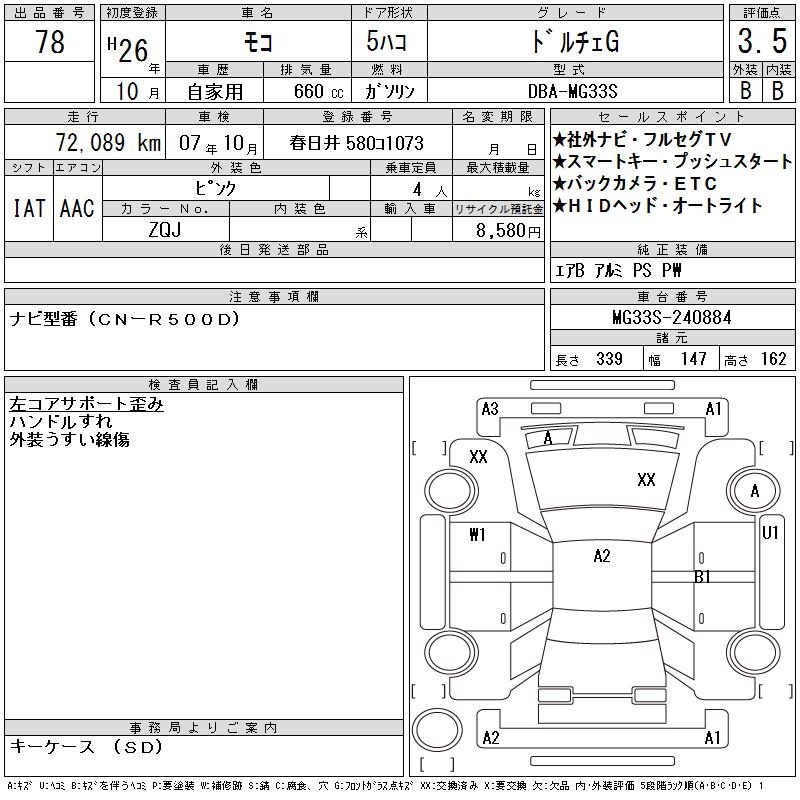Click the underlined 左コアサポート歪み note

[x=86, y=405]
